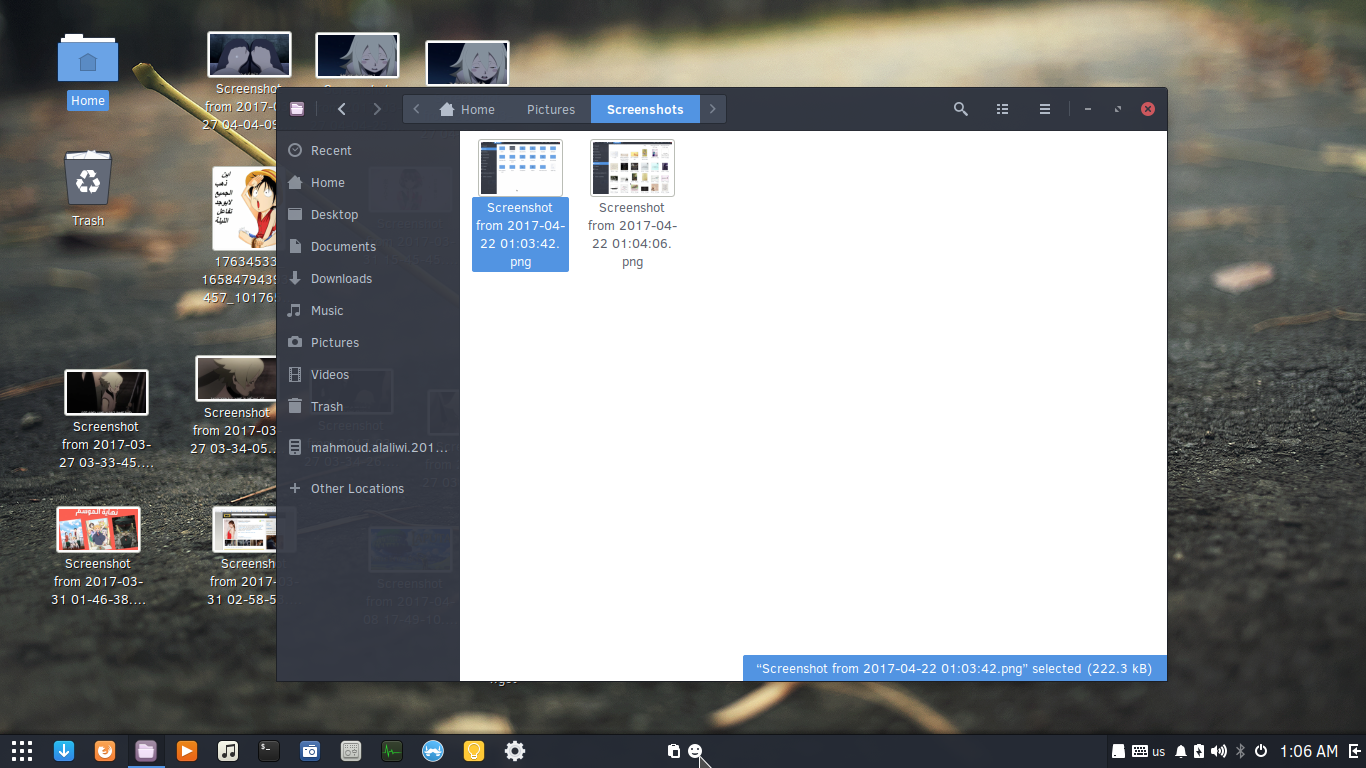Open Music in sidebar
The width and height of the screenshot is (1366, 768).
click(368, 310)
